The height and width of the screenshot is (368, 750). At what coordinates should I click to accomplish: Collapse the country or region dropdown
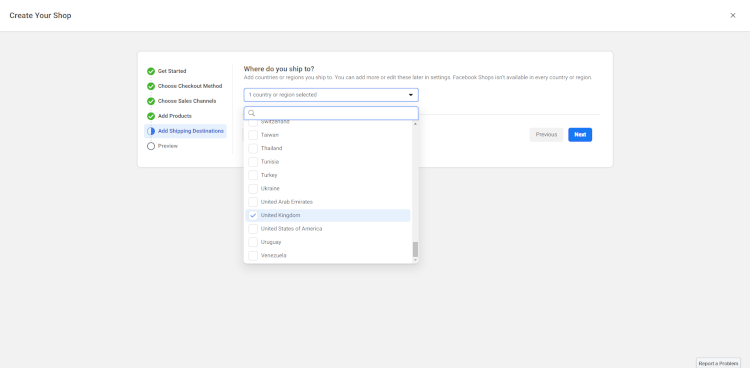[331, 95]
